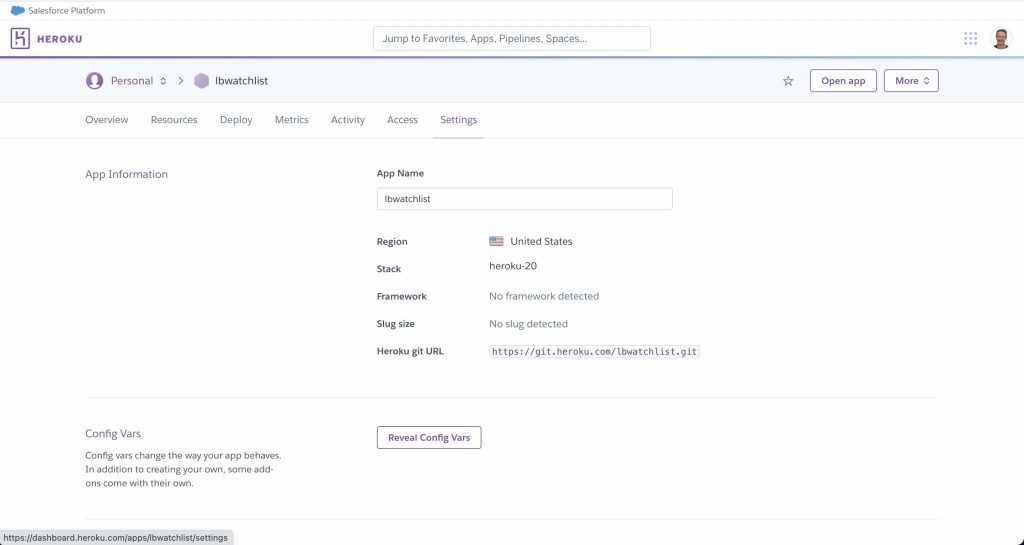
Task: Click the lbwatchlist hexagon app icon
Action: (202, 81)
